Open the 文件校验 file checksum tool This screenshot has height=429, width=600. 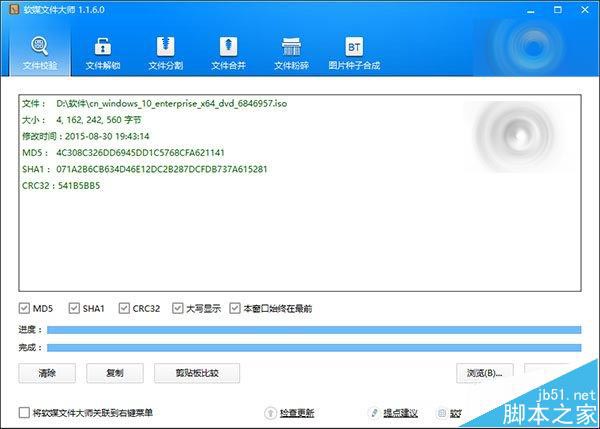click(x=40, y=53)
